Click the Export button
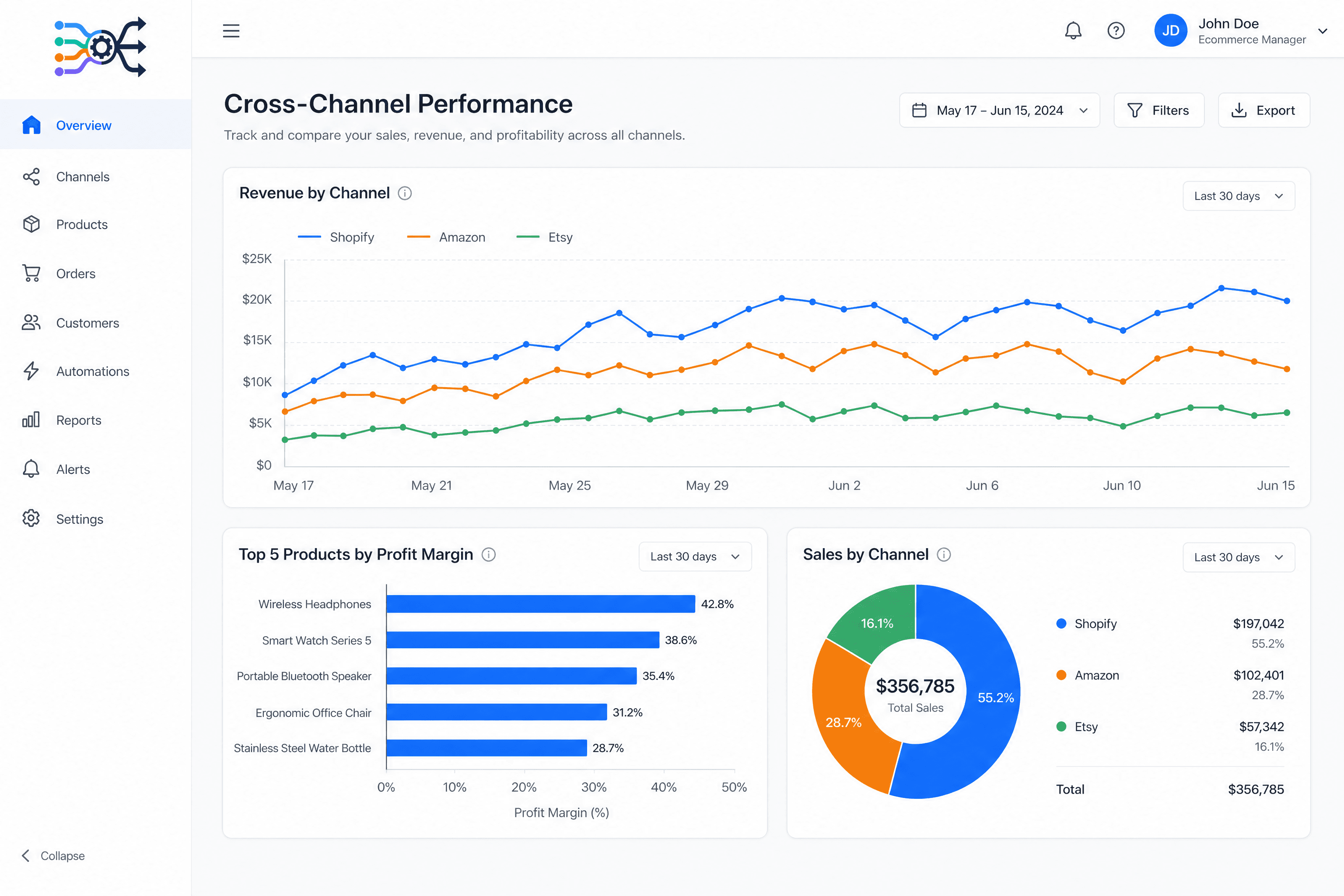 (1264, 110)
